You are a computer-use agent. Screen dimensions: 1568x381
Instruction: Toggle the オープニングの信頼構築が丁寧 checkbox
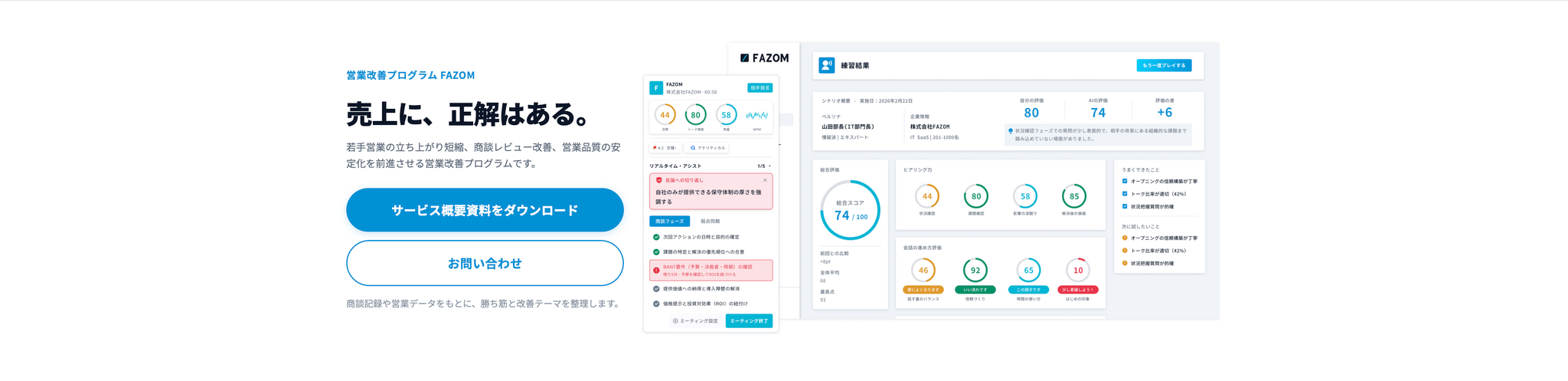[1125, 182]
